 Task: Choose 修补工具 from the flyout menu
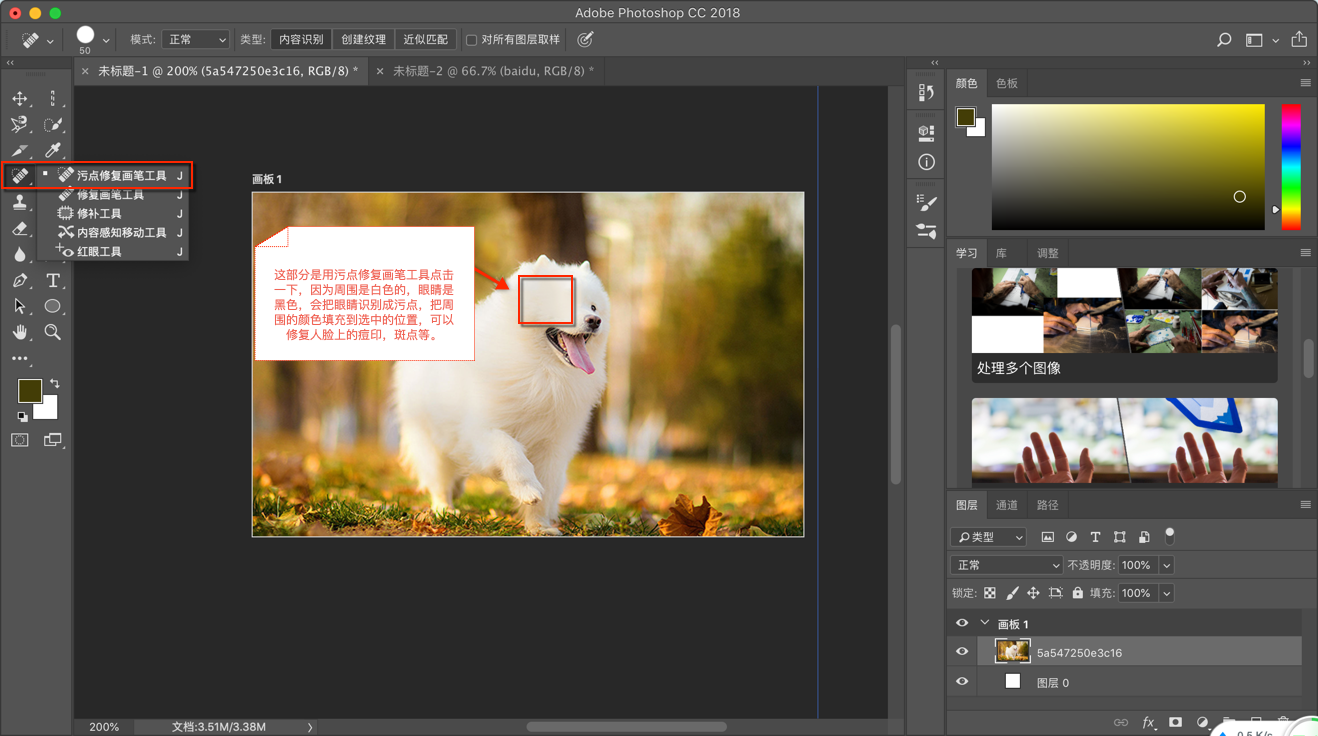[x=99, y=214]
